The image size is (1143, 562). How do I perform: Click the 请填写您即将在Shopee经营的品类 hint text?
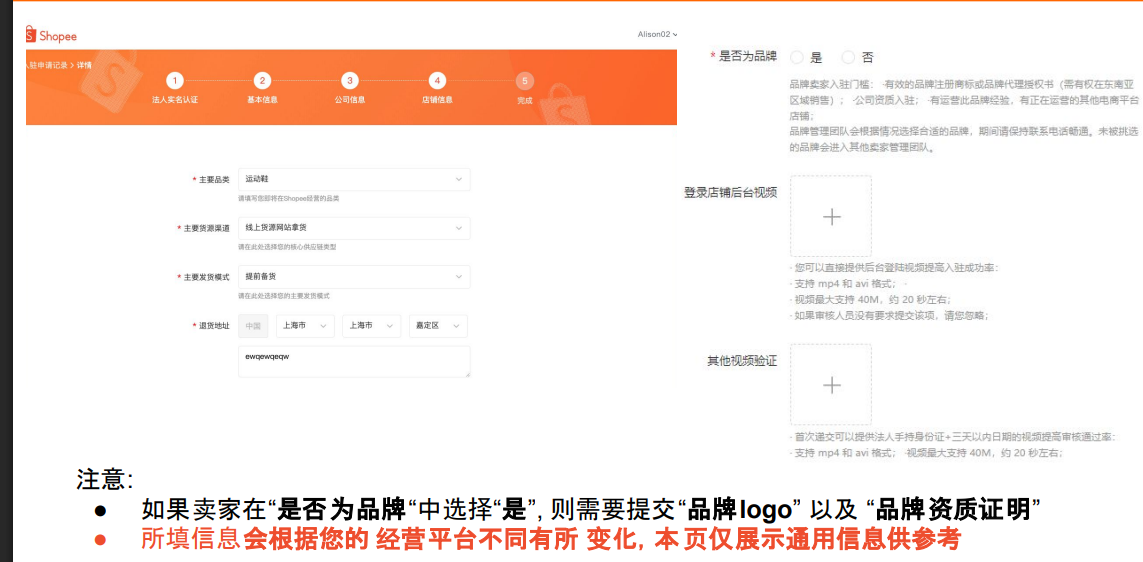[x=289, y=198]
